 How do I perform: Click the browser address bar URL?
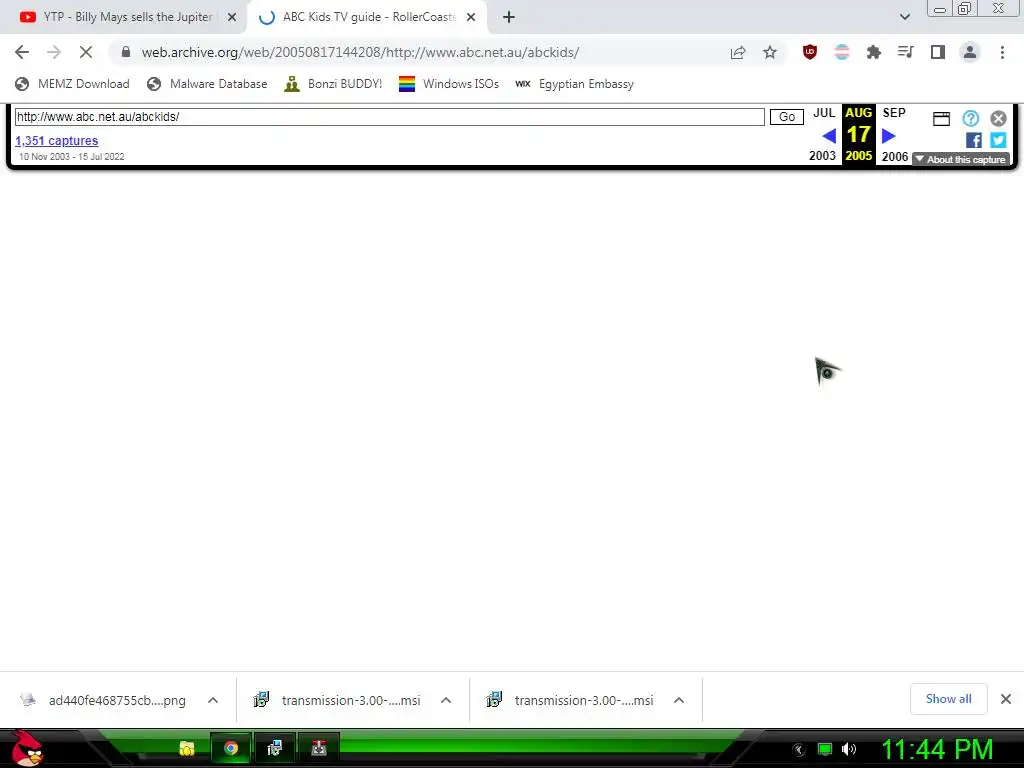[x=360, y=52]
